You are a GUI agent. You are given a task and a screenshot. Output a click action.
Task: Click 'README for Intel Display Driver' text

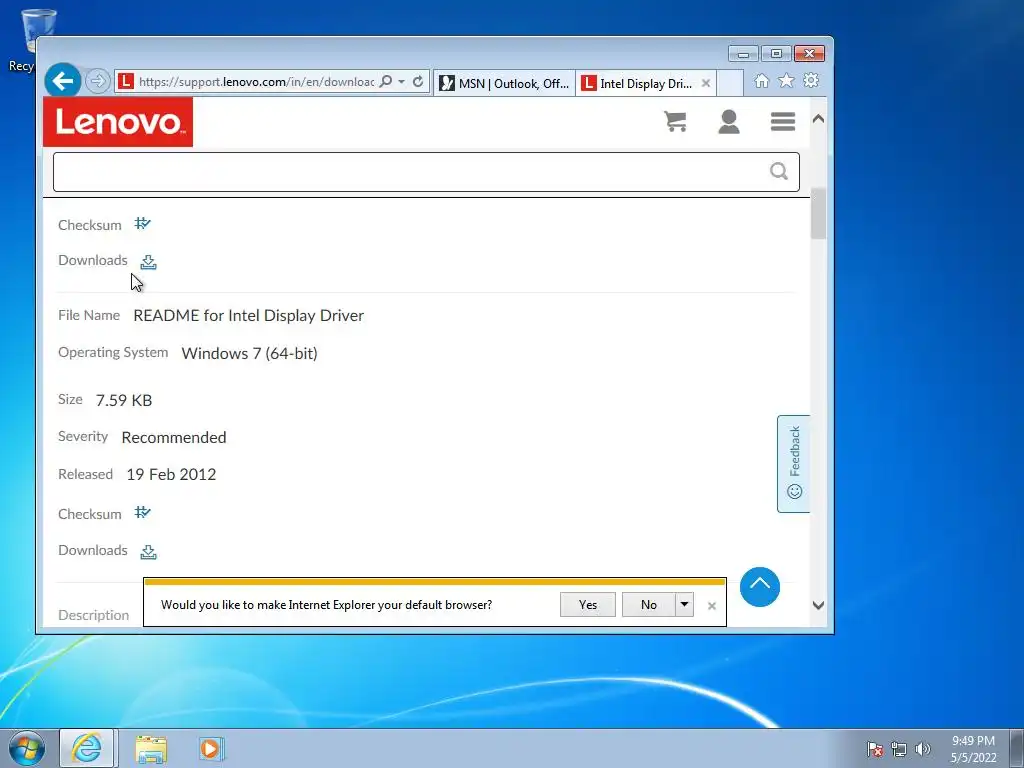tap(249, 315)
